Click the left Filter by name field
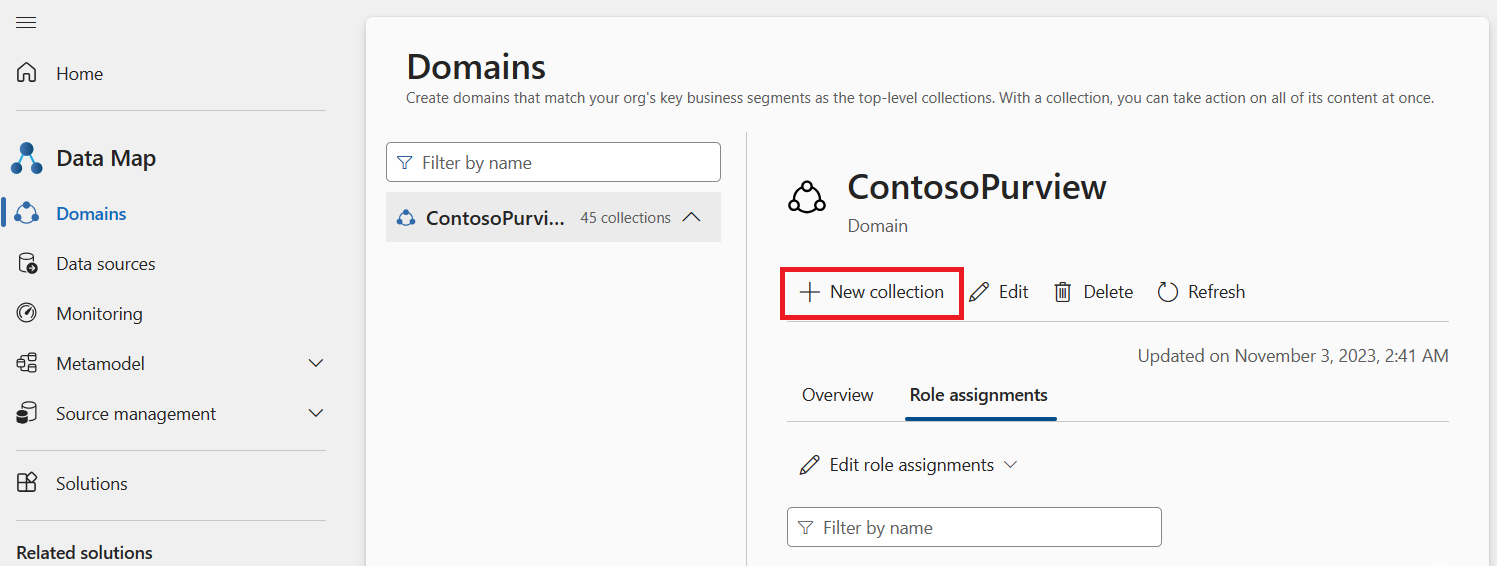This screenshot has height=566, width=1497. (x=553, y=162)
